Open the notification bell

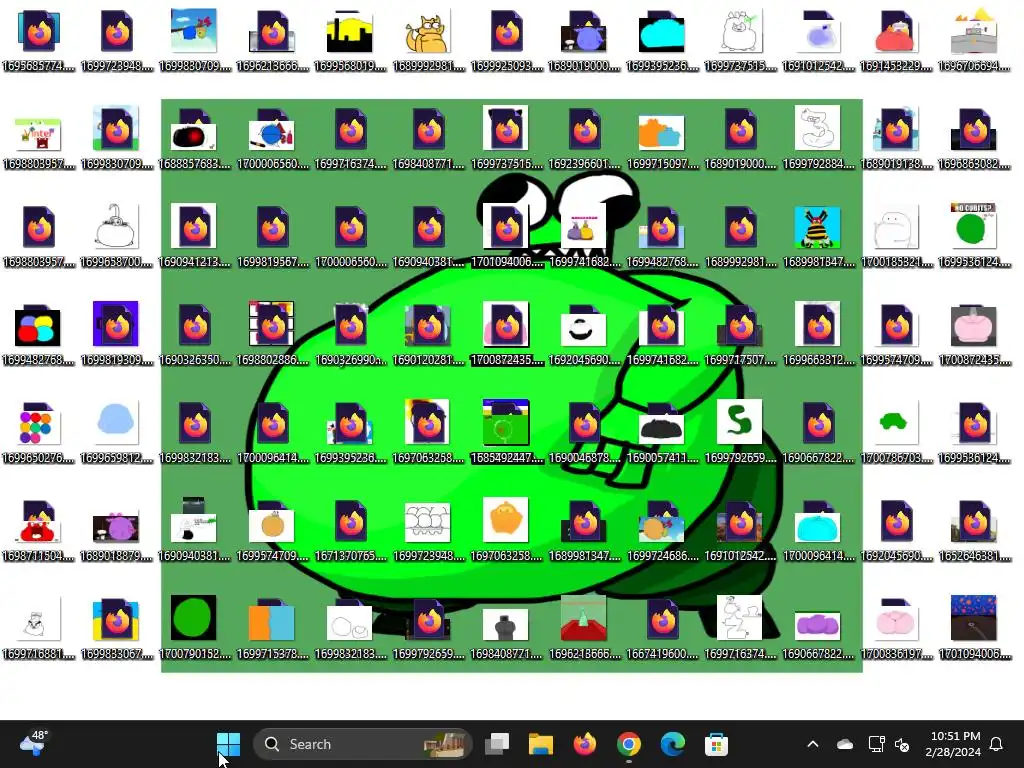tap(997, 744)
